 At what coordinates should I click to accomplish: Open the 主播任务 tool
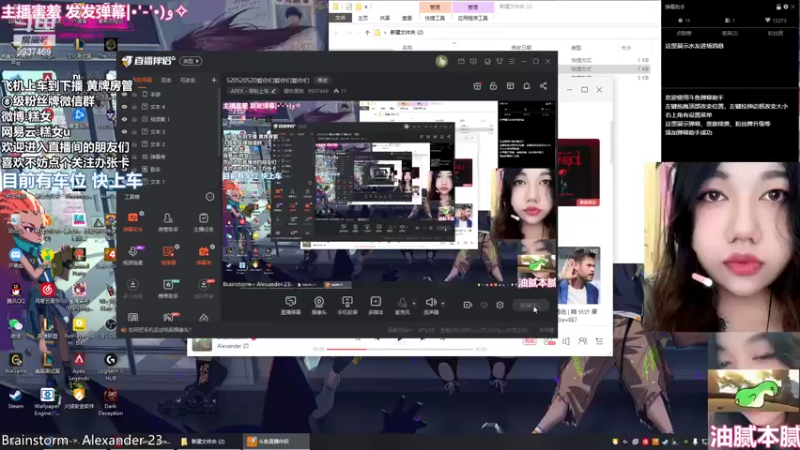(x=203, y=222)
